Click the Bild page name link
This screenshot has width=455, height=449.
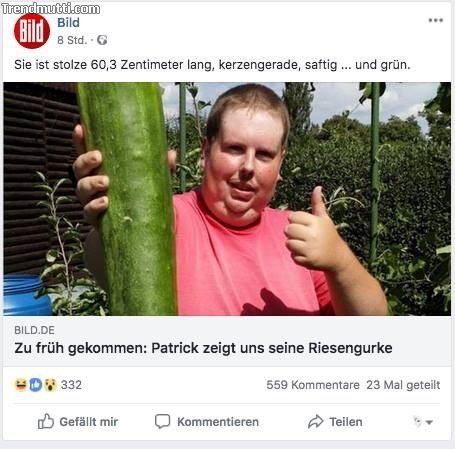[x=68, y=23]
